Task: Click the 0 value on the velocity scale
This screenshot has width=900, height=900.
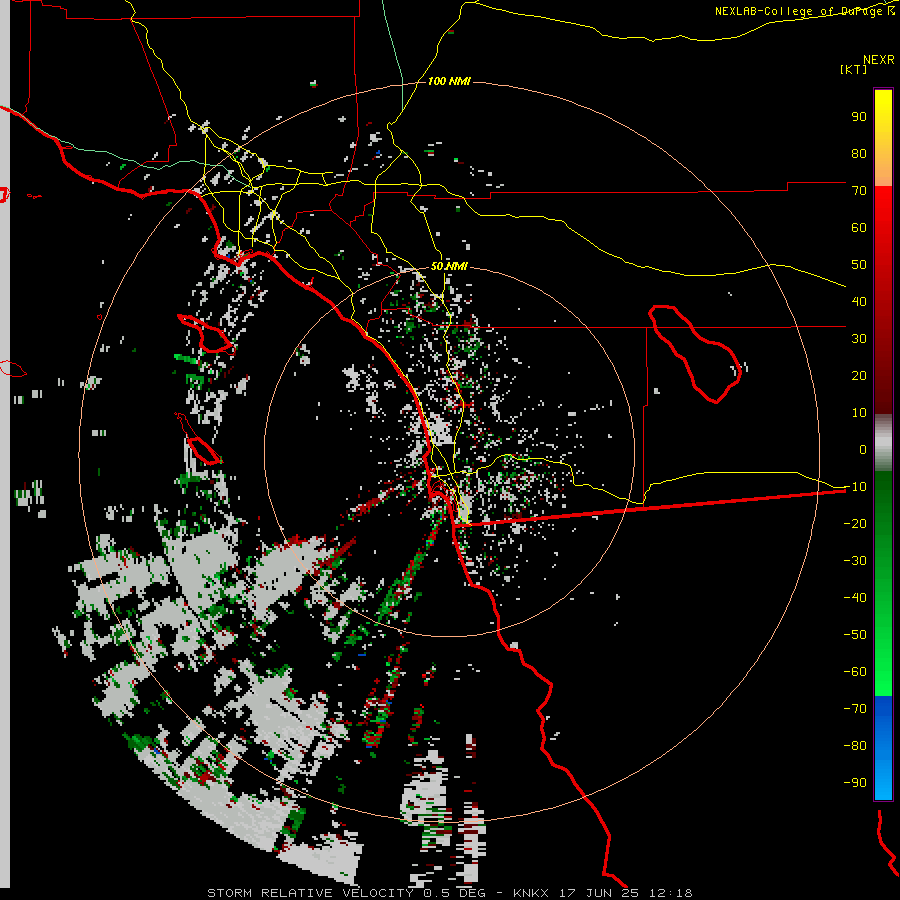Action: click(x=863, y=449)
